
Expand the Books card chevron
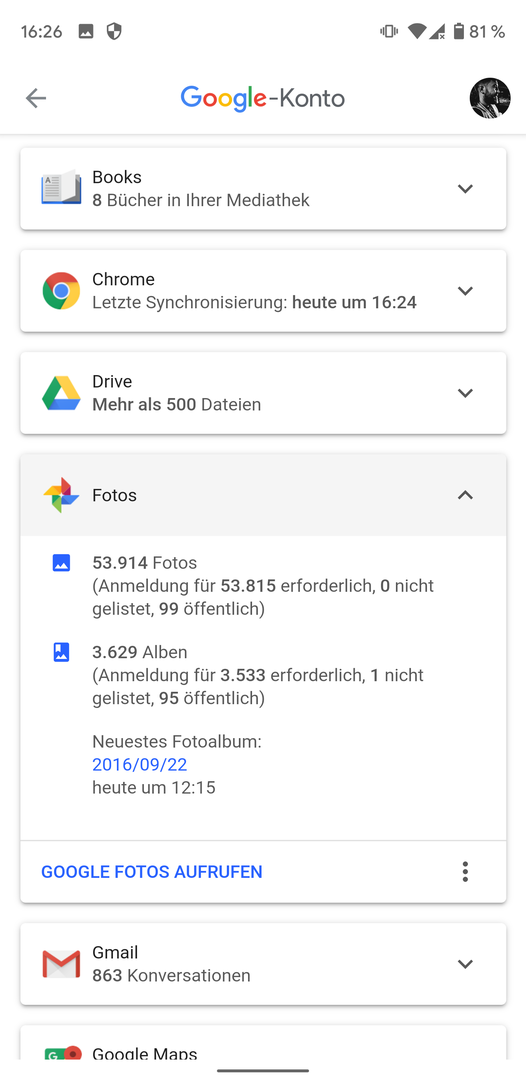[x=465, y=189]
